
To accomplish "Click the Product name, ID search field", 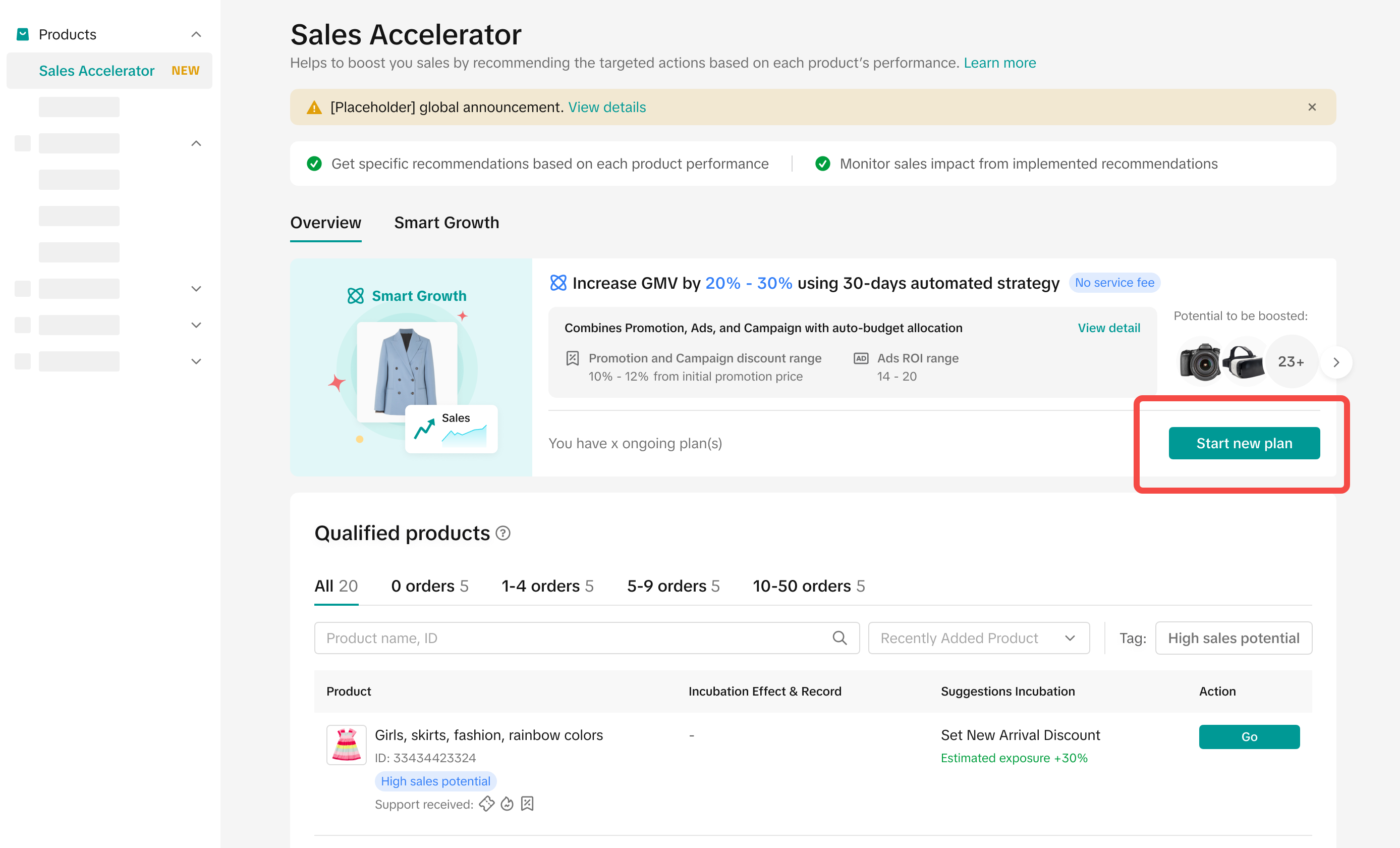I will [x=574, y=638].
